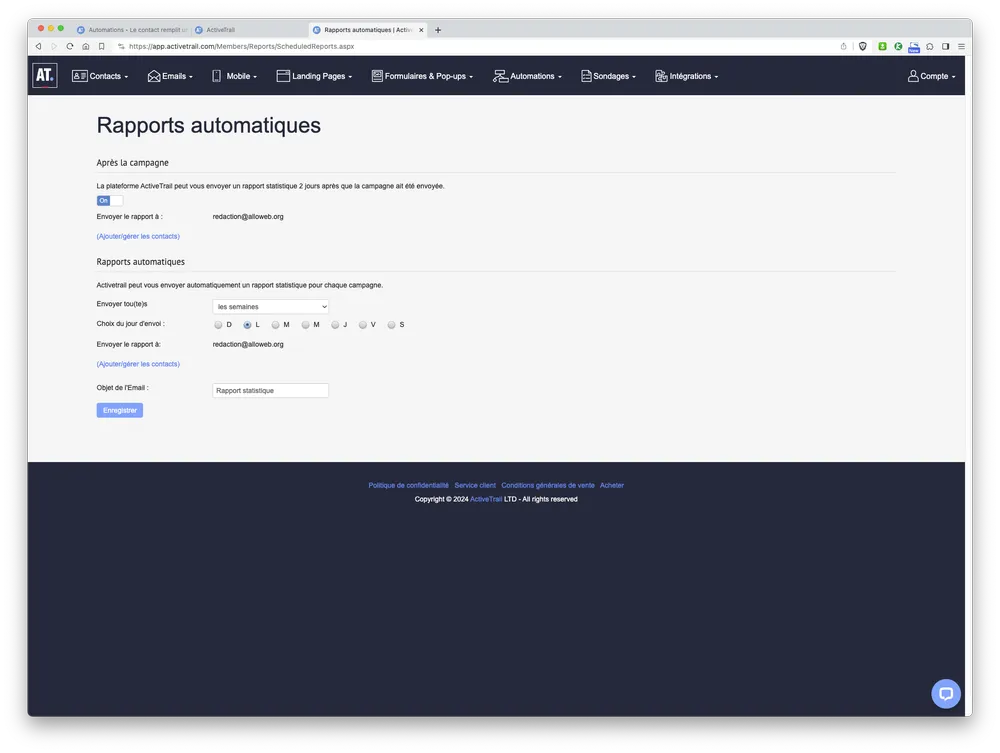Open the live chat bubble widget
The width and height of the screenshot is (1000, 753).
(x=945, y=693)
